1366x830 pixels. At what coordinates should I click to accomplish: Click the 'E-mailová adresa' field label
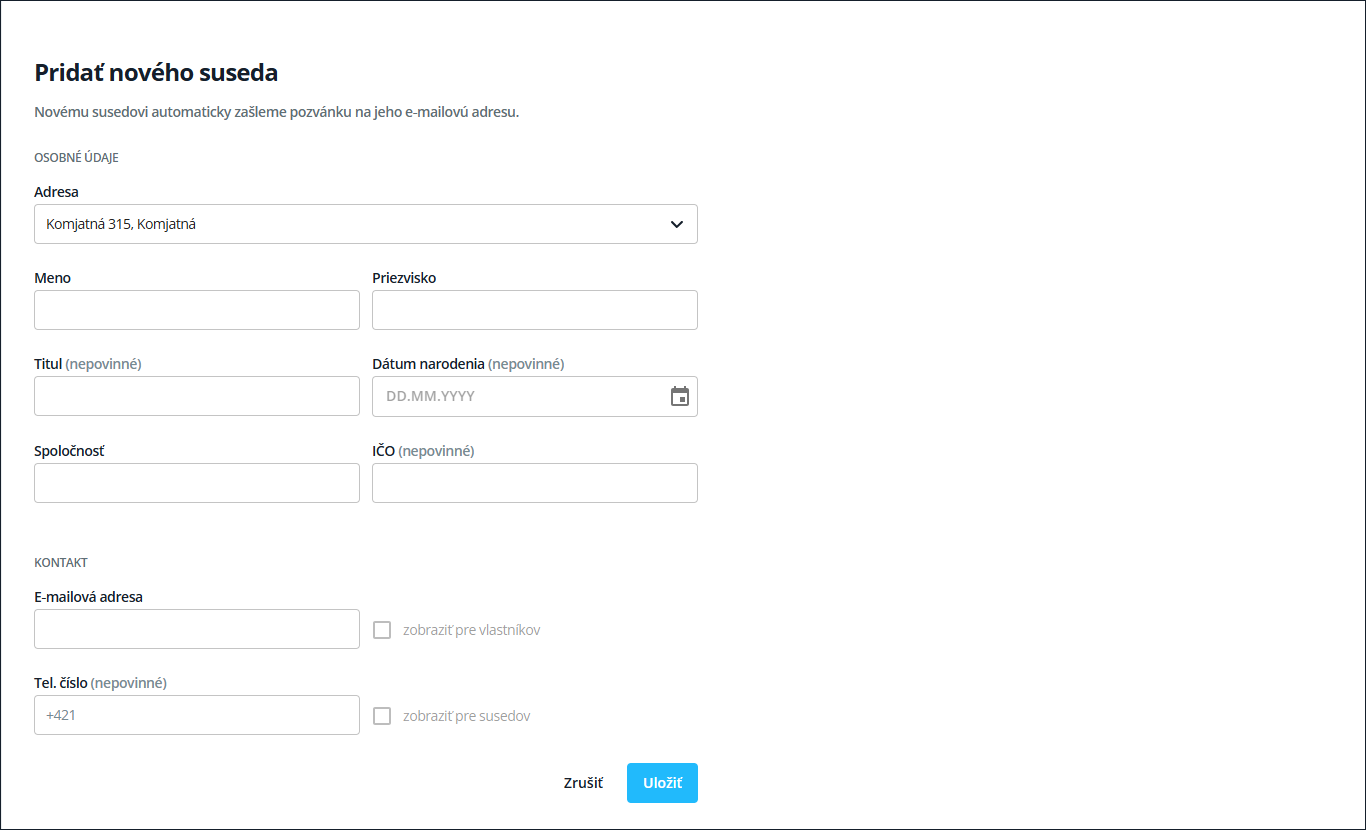click(88, 597)
